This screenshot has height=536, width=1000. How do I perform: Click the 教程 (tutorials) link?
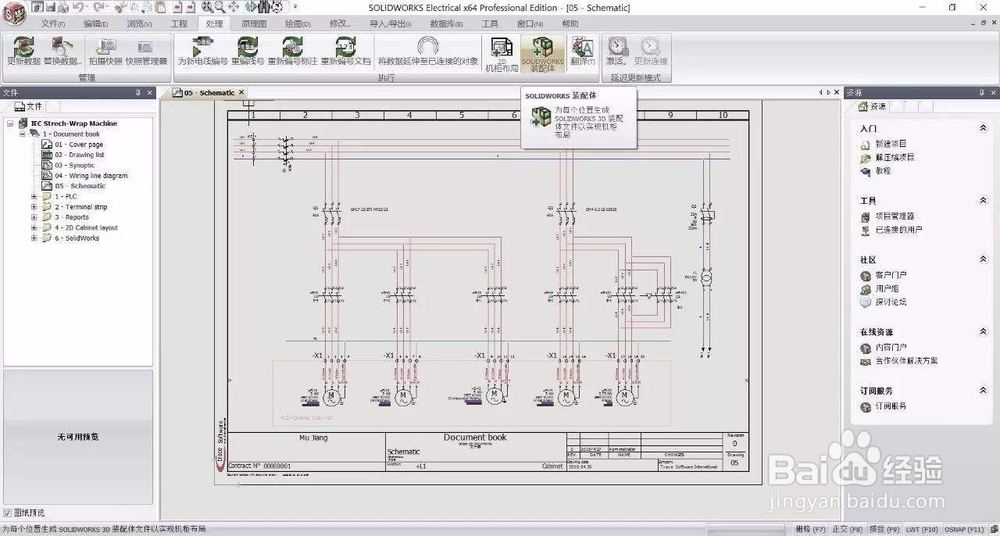coord(883,171)
